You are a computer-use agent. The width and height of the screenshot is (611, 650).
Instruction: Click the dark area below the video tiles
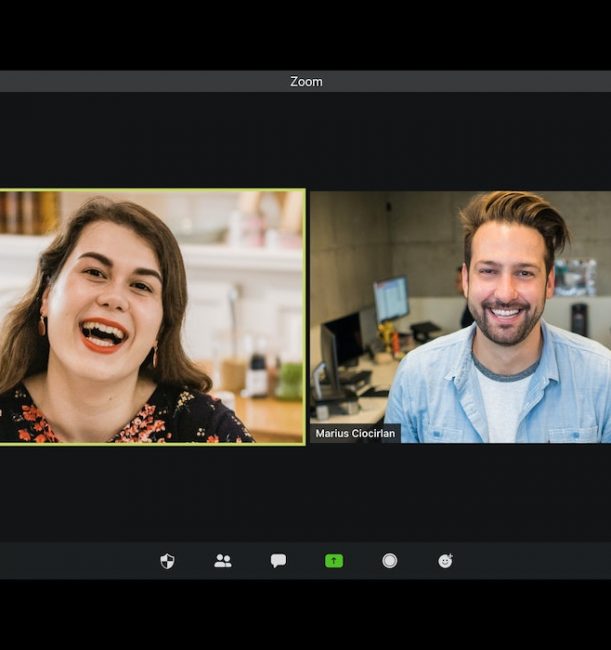pyautogui.click(x=306, y=495)
